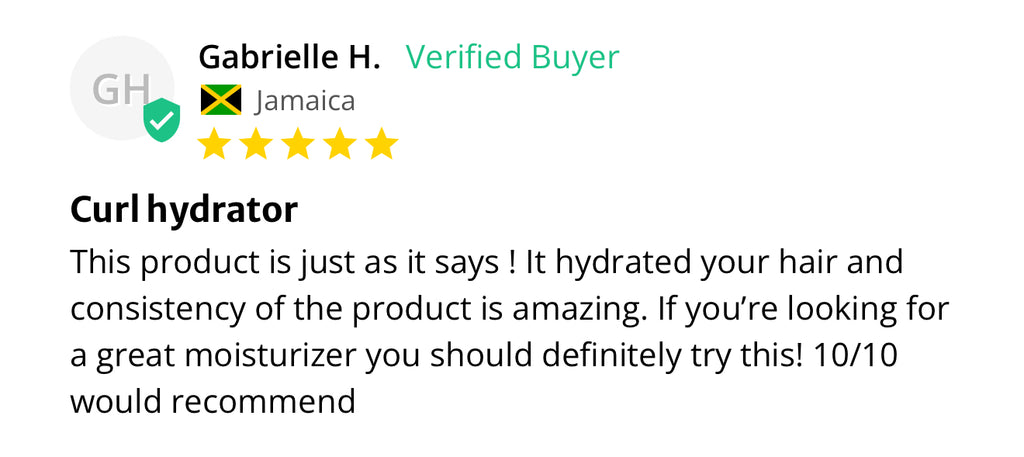
Task: Click the first line of review text
Action: coord(487,262)
